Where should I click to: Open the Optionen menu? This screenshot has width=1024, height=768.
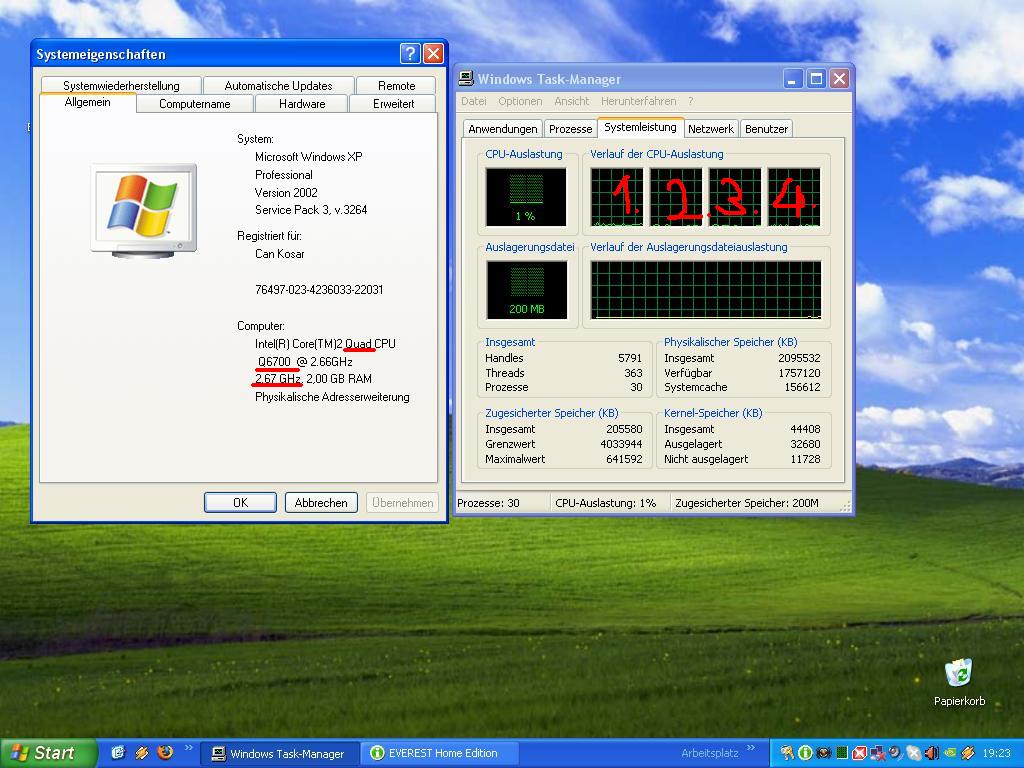[520, 101]
